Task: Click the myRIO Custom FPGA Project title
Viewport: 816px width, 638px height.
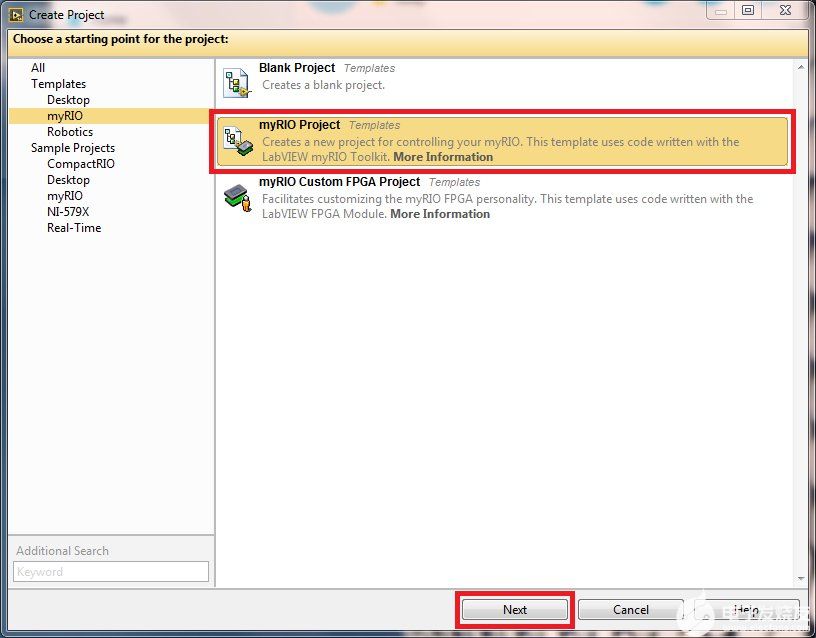Action: pyautogui.click(x=339, y=182)
